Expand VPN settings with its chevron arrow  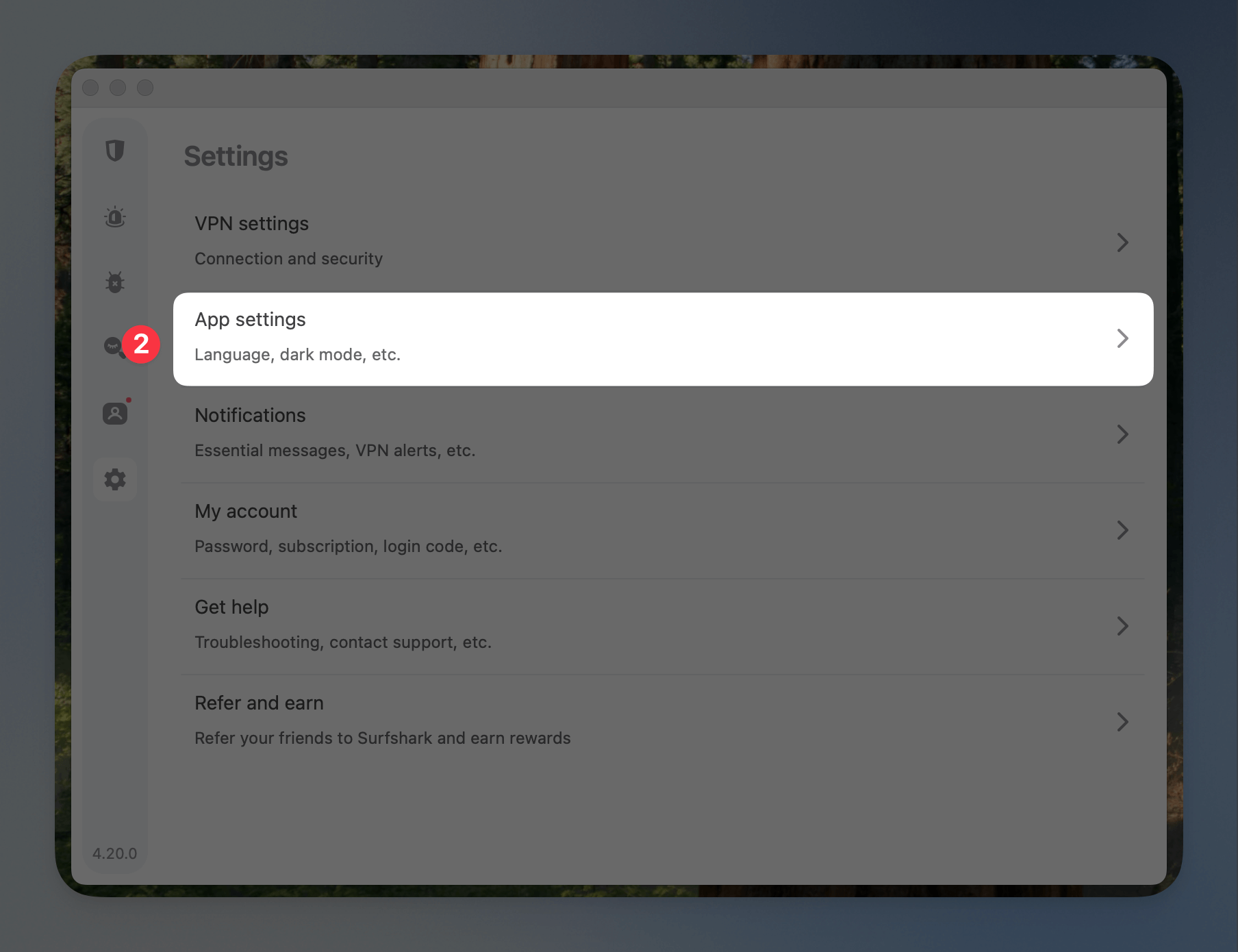click(1122, 242)
